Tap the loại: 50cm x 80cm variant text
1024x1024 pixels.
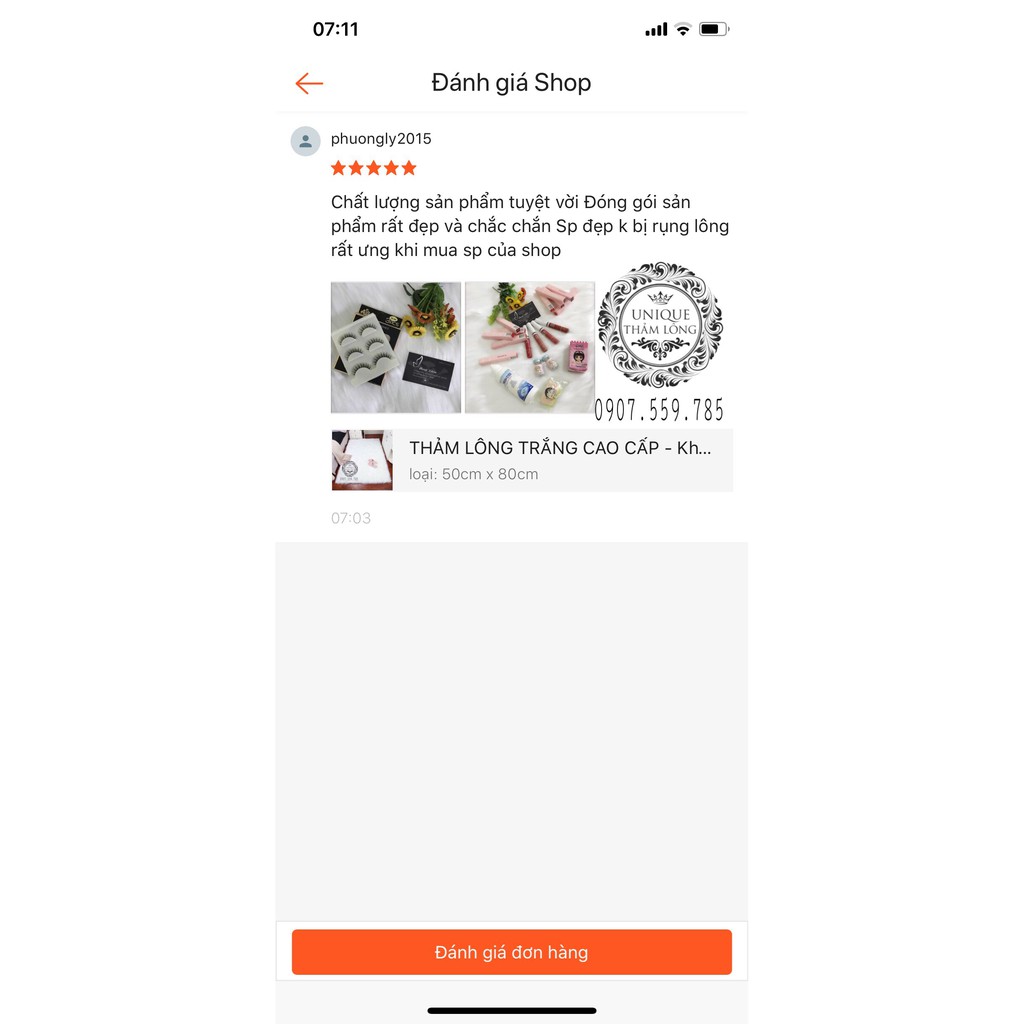point(473,474)
